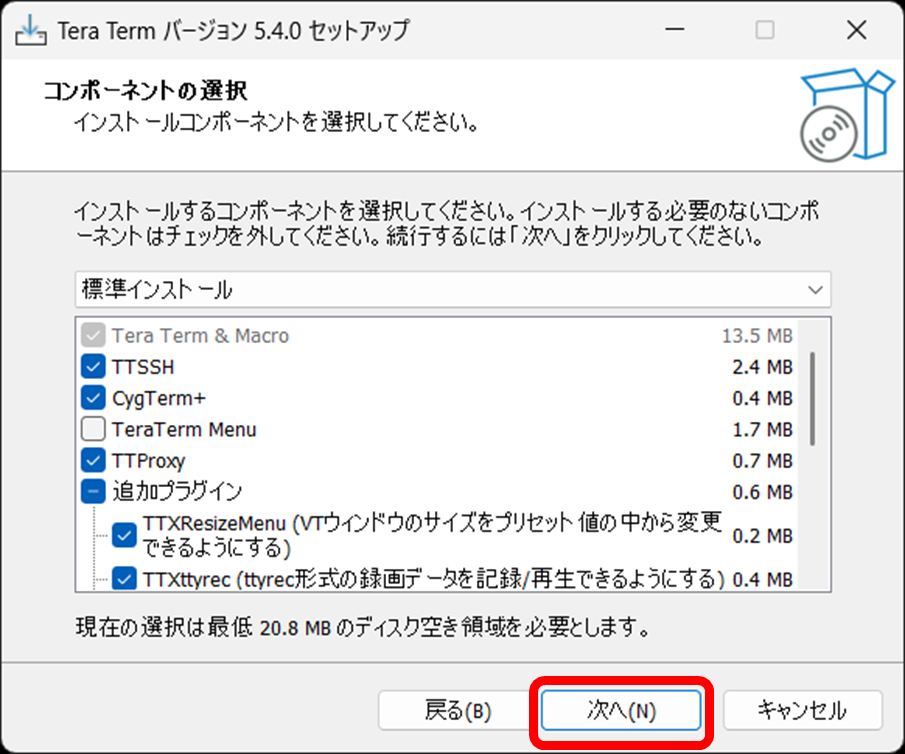Select the CygTerm+ row label
This screenshot has width=905, height=754.
click(159, 399)
